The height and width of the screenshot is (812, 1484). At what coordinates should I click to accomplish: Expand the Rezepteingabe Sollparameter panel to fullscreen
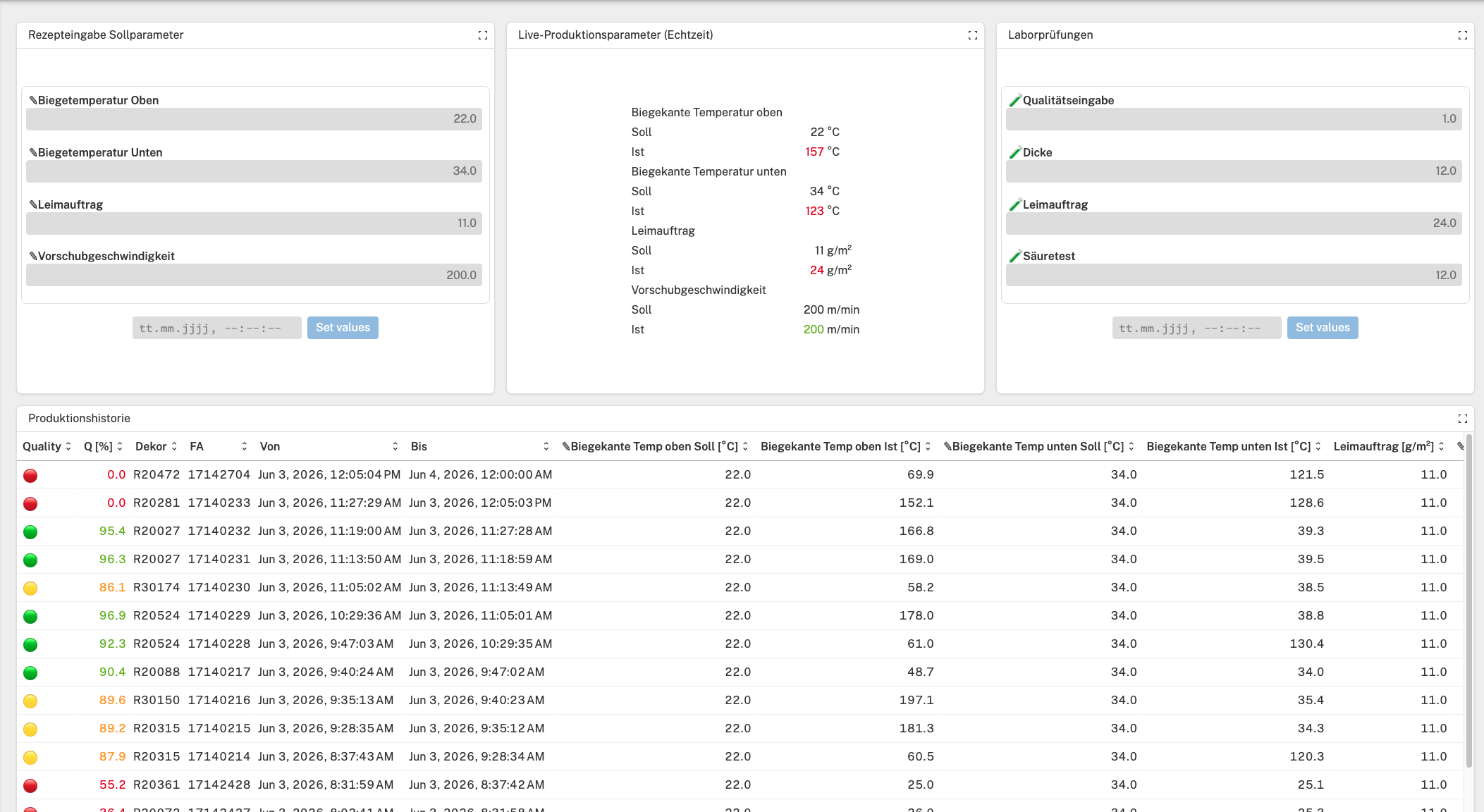[x=483, y=35]
